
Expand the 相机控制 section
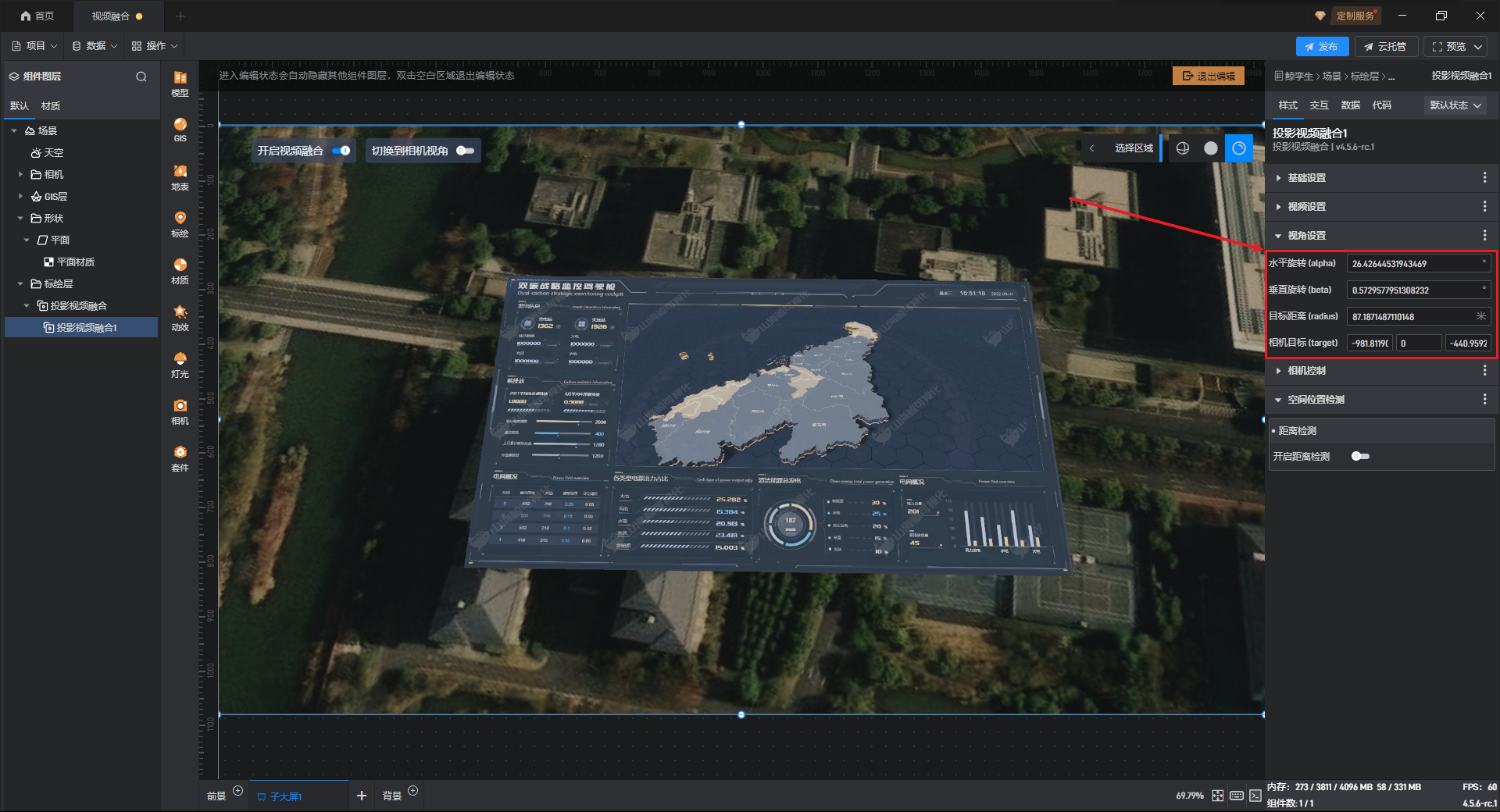pyautogui.click(x=1306, y=371)
